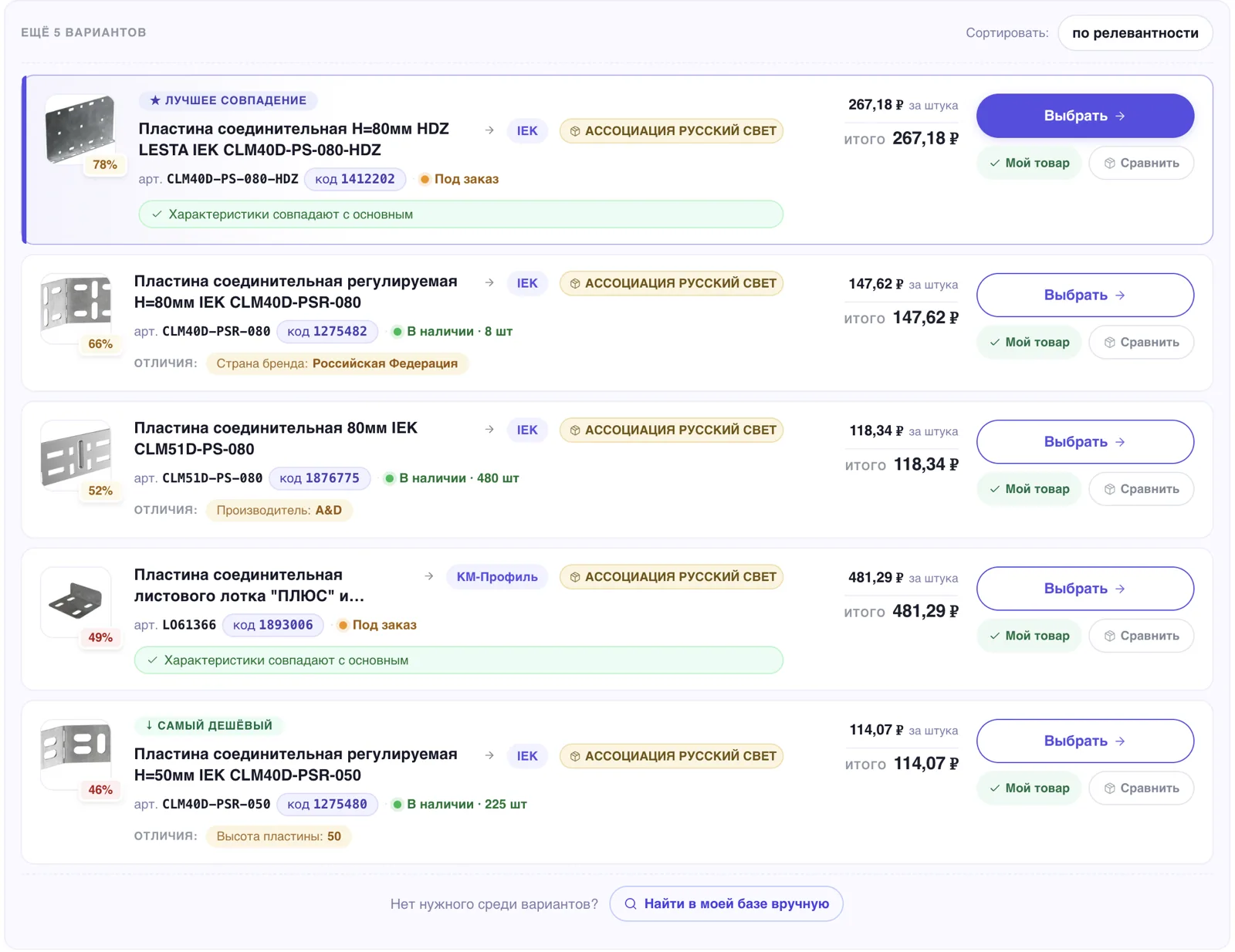1235x952 pixels.
Task: Click the 'САМЫЙ ДЕШЁВЫЙ' badge
Action: pyautogui.click(x=209, y=725)
